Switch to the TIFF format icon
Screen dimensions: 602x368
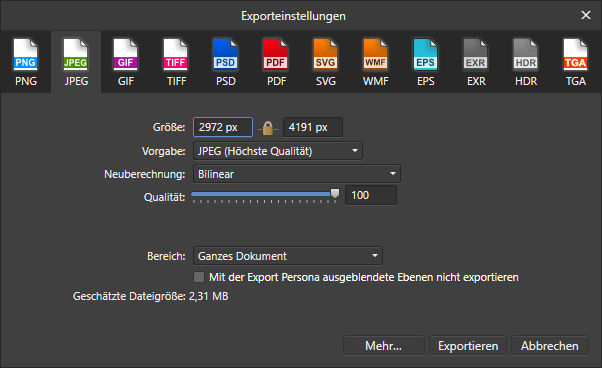176,62
